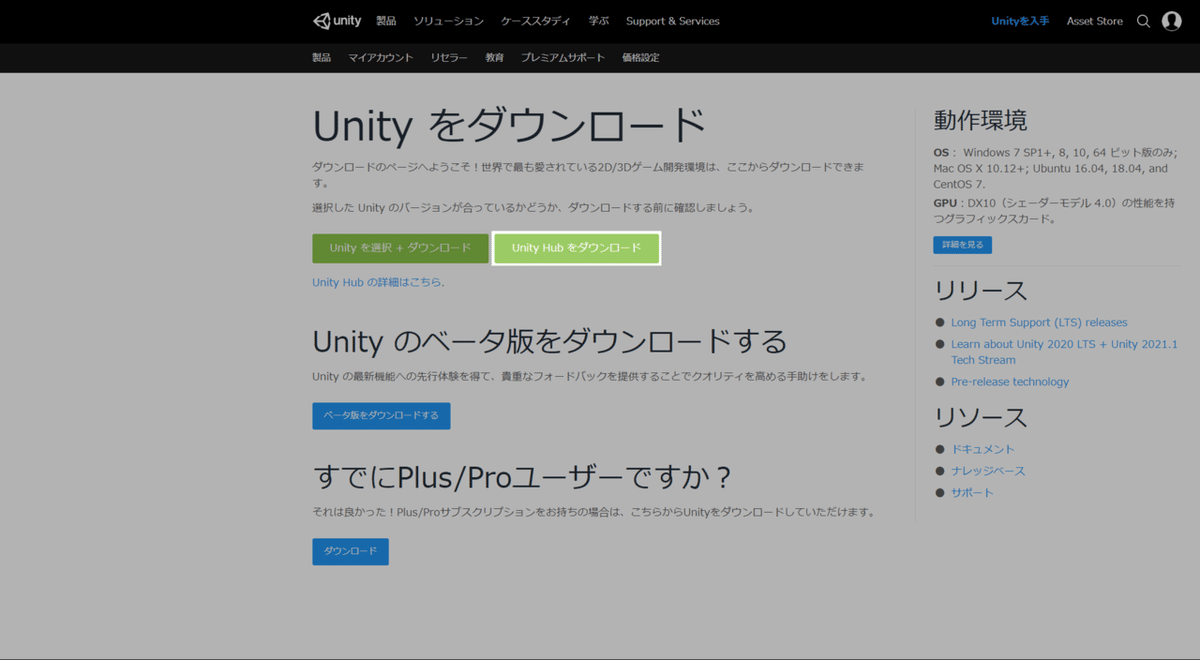Select プレミアムサポート in the secondary navigation
This screenshot has width=1200, height=660.
[564, 57]
